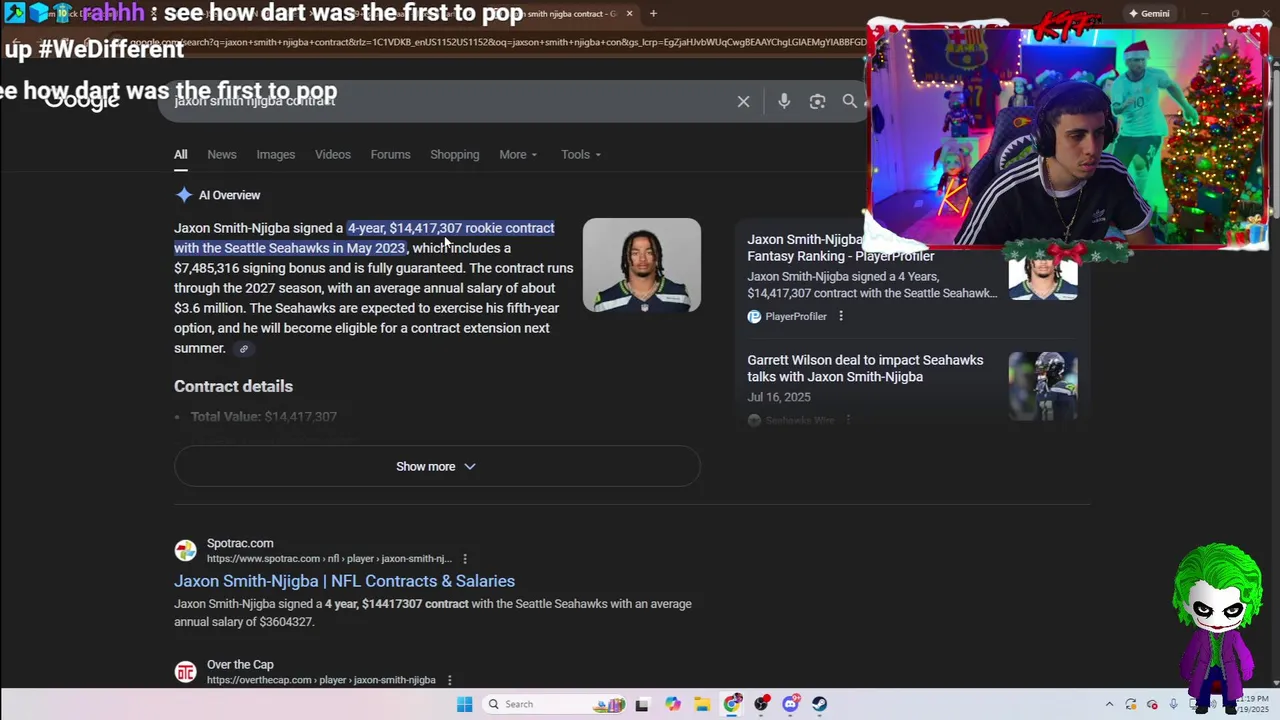Open 'Jaxon Smith-Njigba | NFL Contracts & Salaries' link

click(344, 581)
